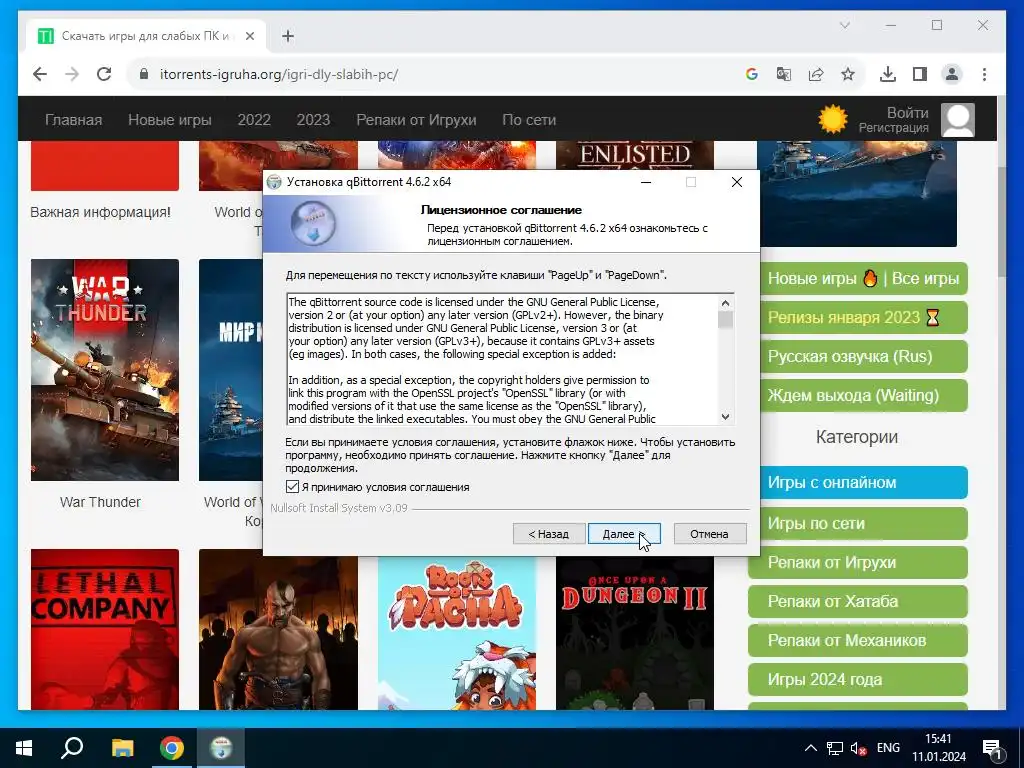This screenshot has height=768, width=1024.
Task: Toggle Chrome side panel icon
Action: [920, 74]
